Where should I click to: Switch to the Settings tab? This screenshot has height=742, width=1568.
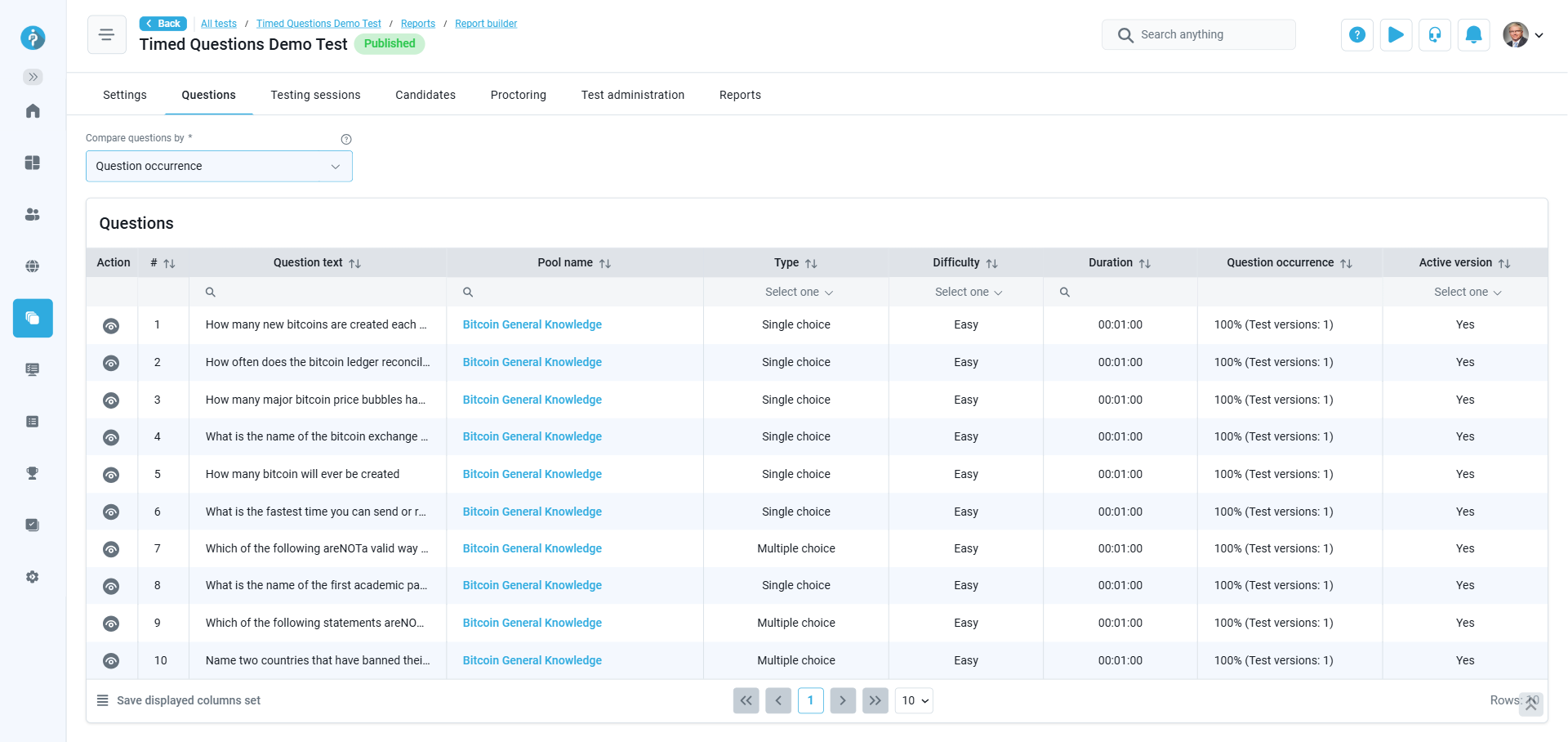125,95
